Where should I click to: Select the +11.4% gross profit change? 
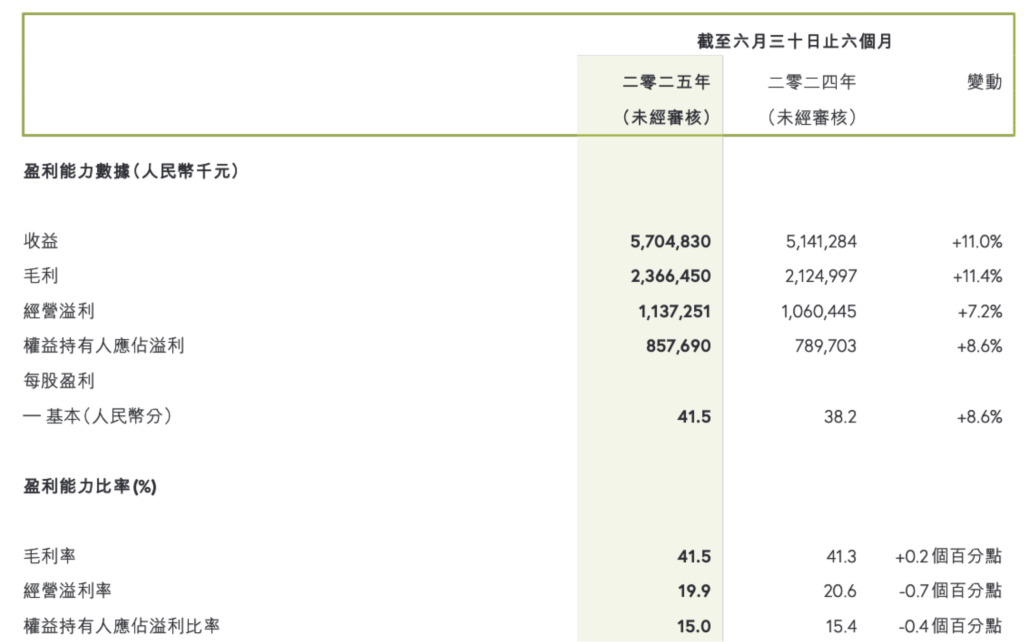point(977,276)
